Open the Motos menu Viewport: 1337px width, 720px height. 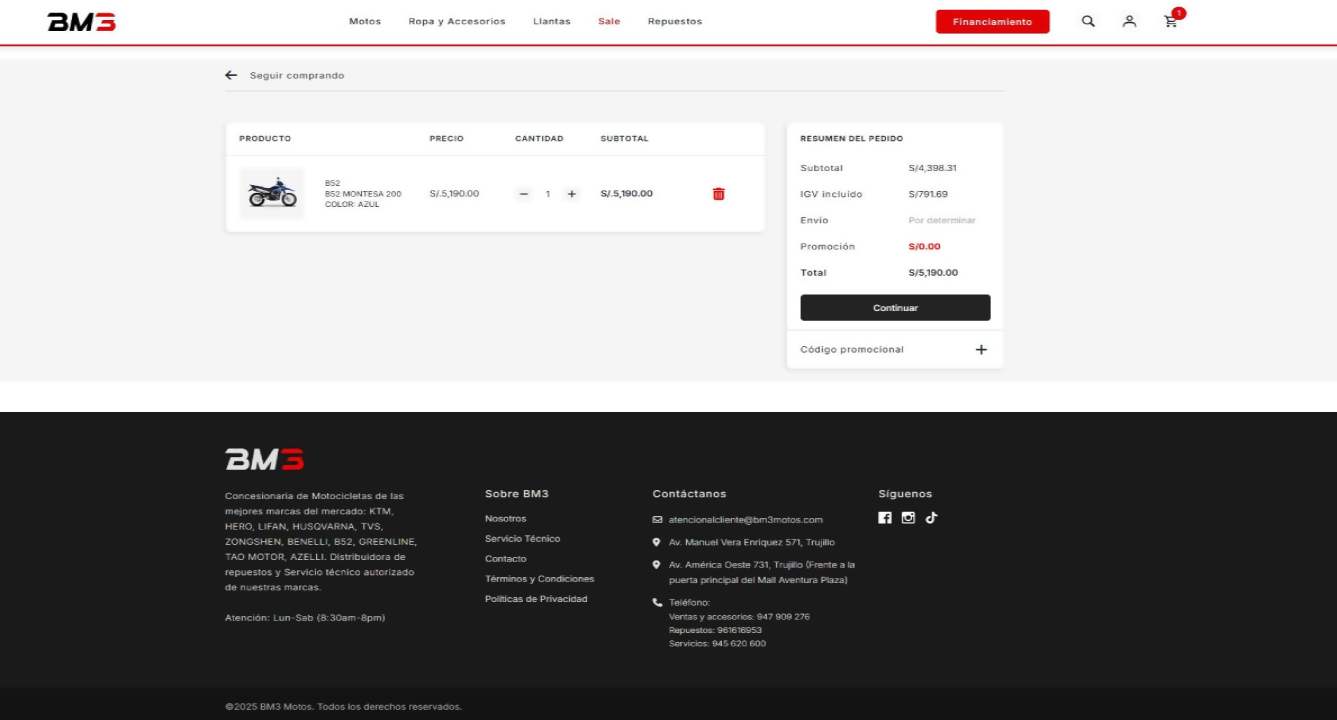click(x=365, y=21)
